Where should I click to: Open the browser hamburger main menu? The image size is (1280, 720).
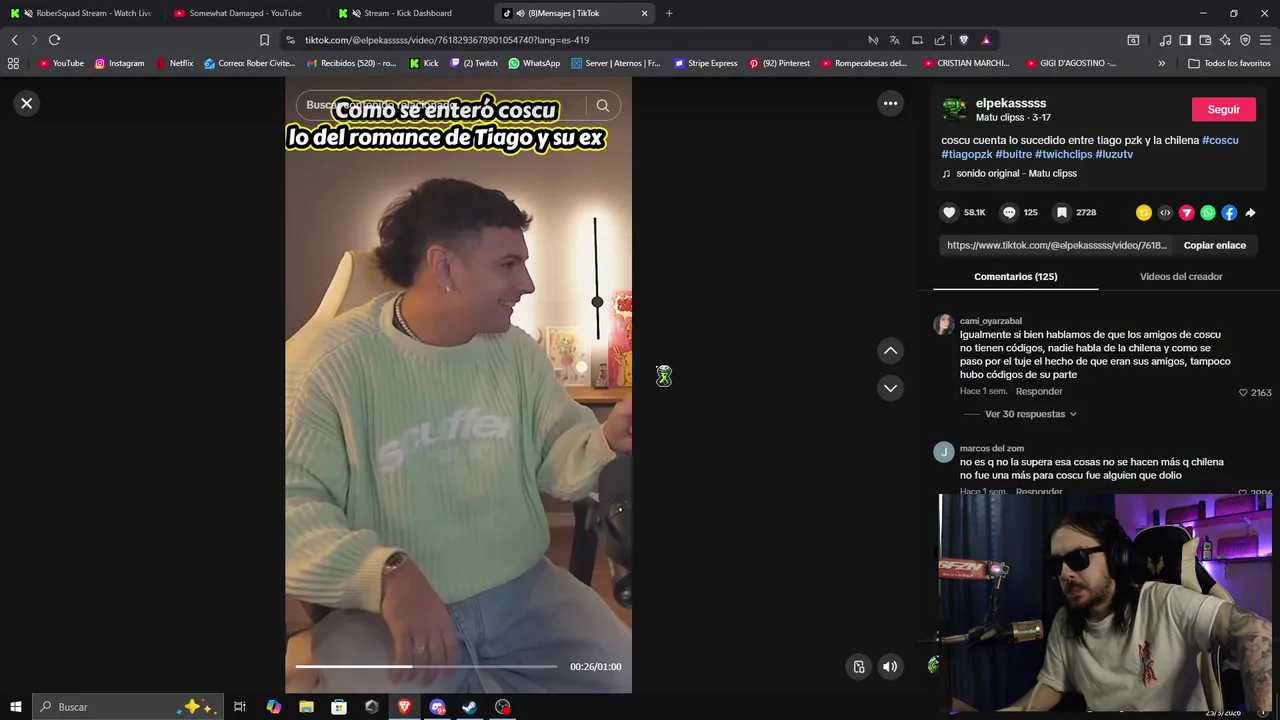tap(1266, 40)
